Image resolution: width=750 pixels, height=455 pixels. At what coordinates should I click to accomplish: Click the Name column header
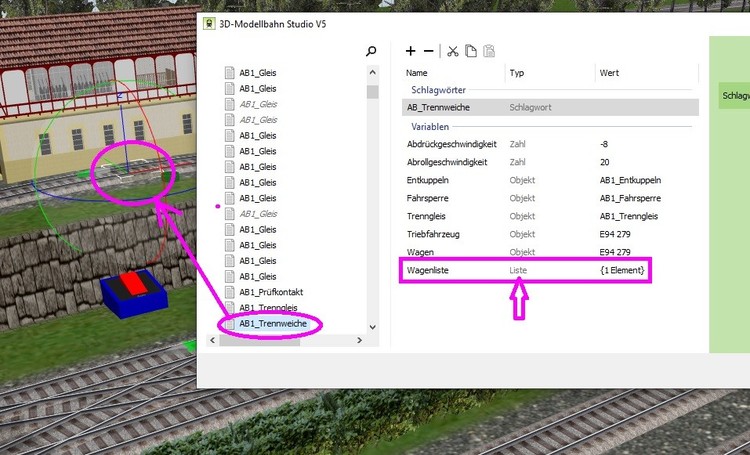[417, 73]
